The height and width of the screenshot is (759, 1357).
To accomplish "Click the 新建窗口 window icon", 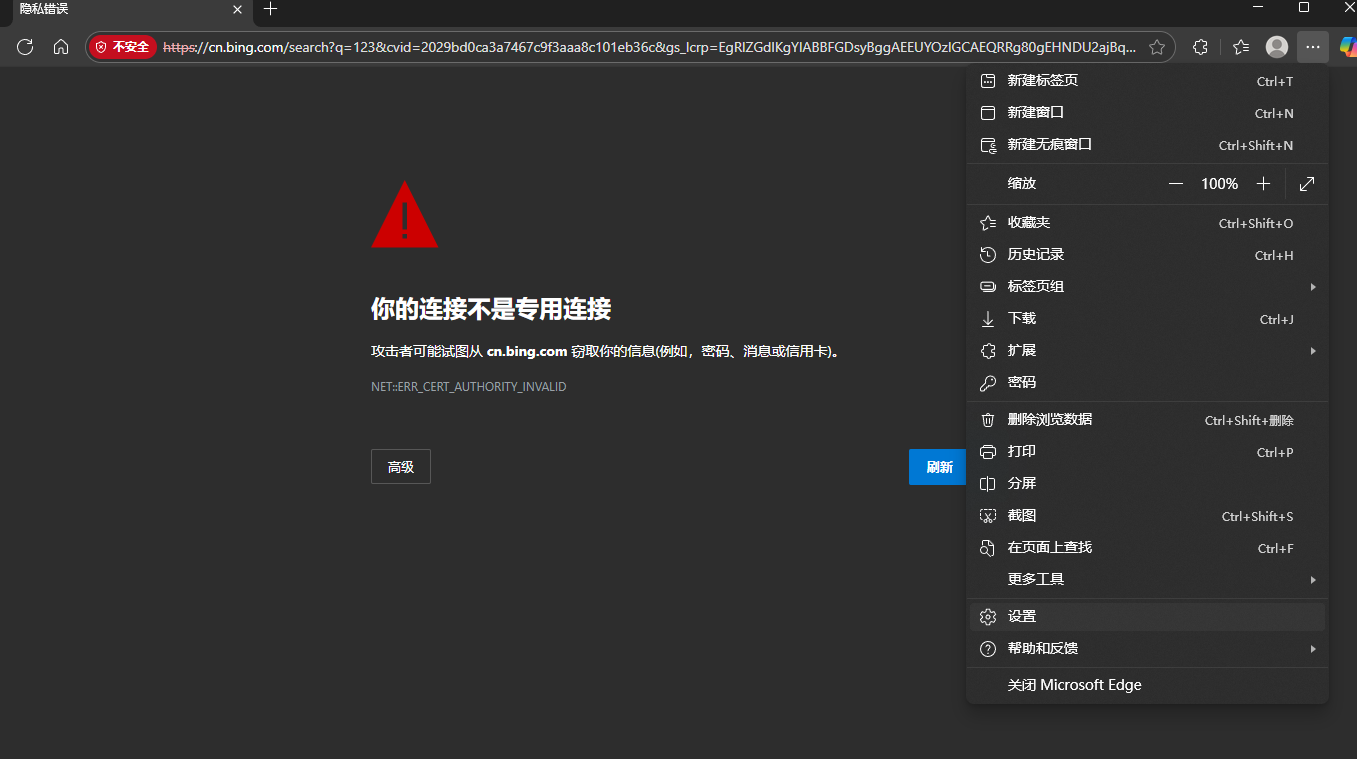I will [988, 113].
